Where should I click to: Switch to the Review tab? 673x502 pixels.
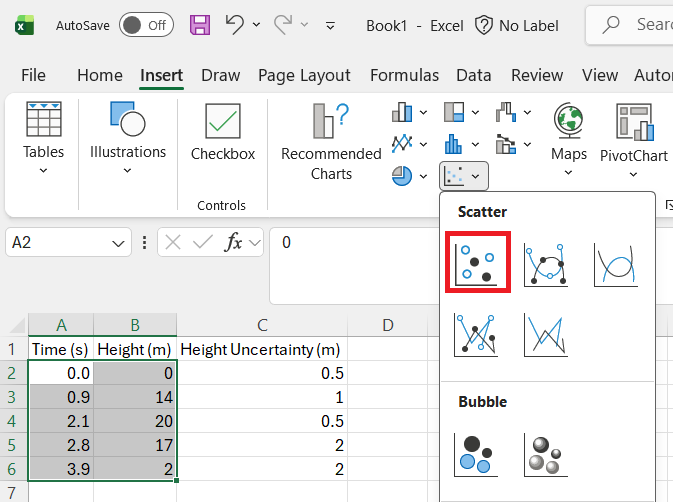537,76
